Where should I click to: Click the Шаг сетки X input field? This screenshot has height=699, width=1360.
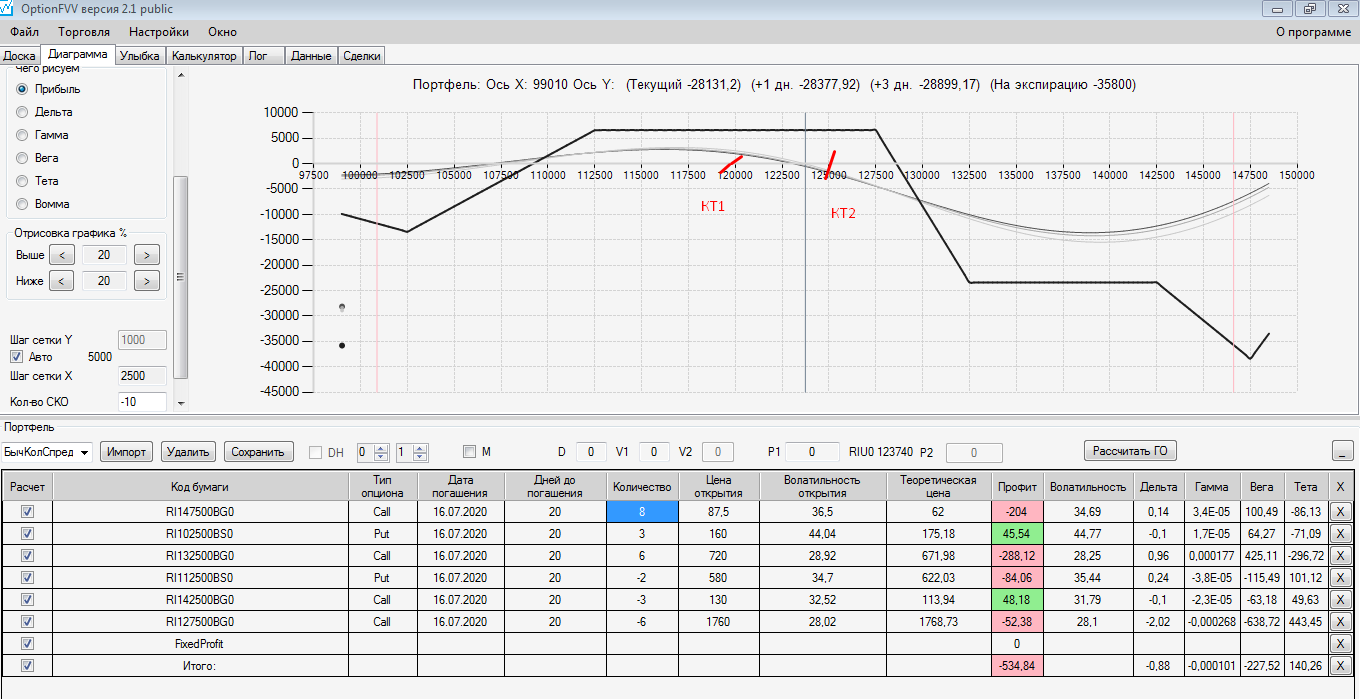[x=142, y=376]
